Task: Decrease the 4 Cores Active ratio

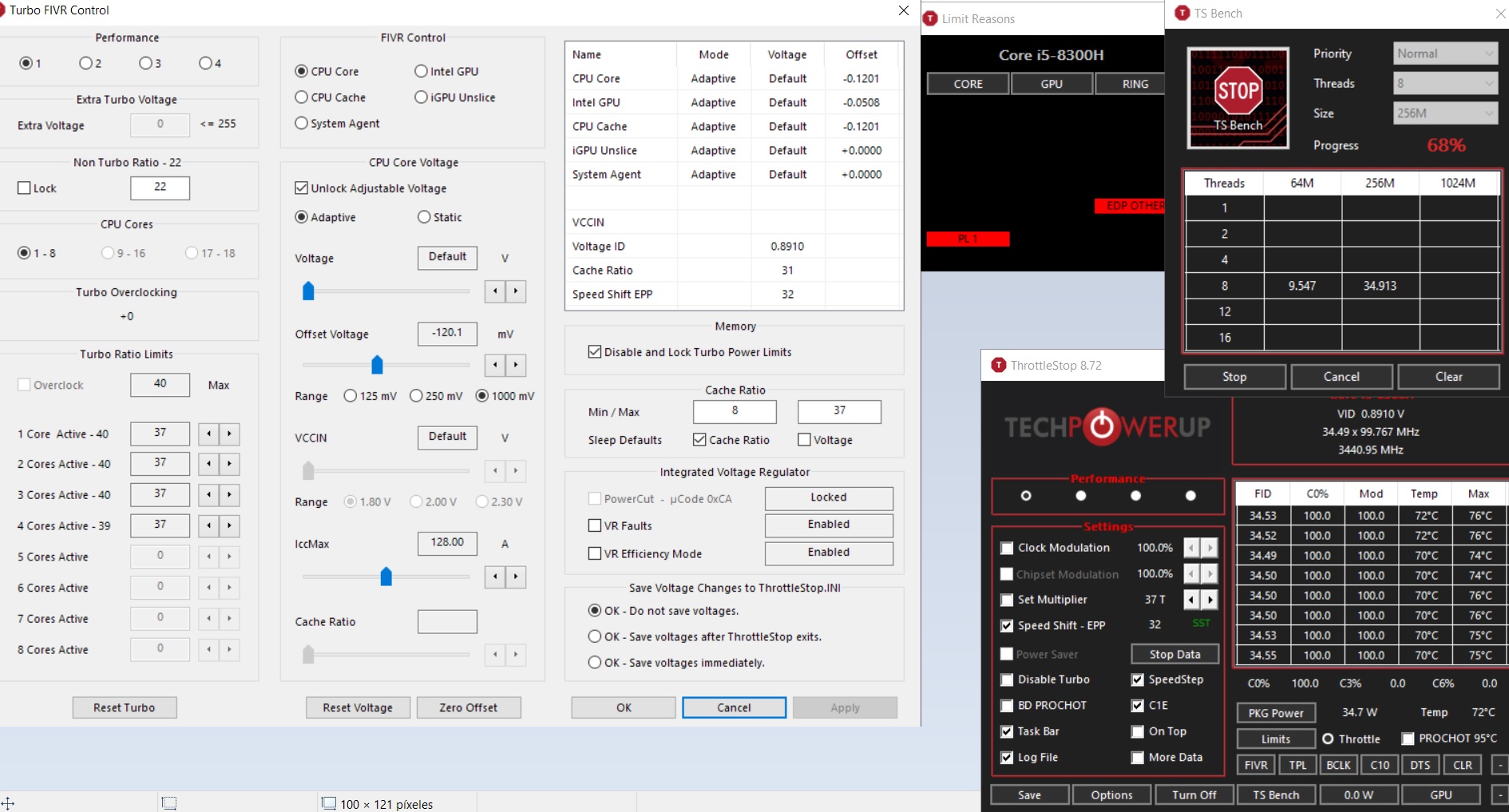Action: [x=209, y=526]
